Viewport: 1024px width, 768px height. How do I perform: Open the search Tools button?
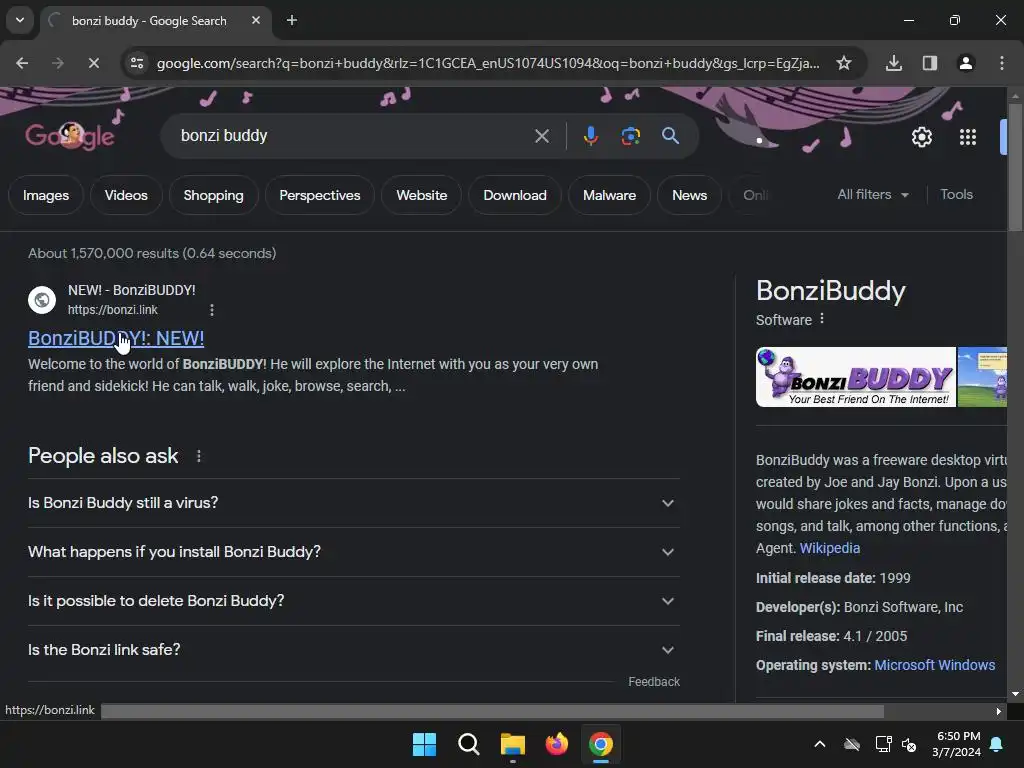coord(956,195)
